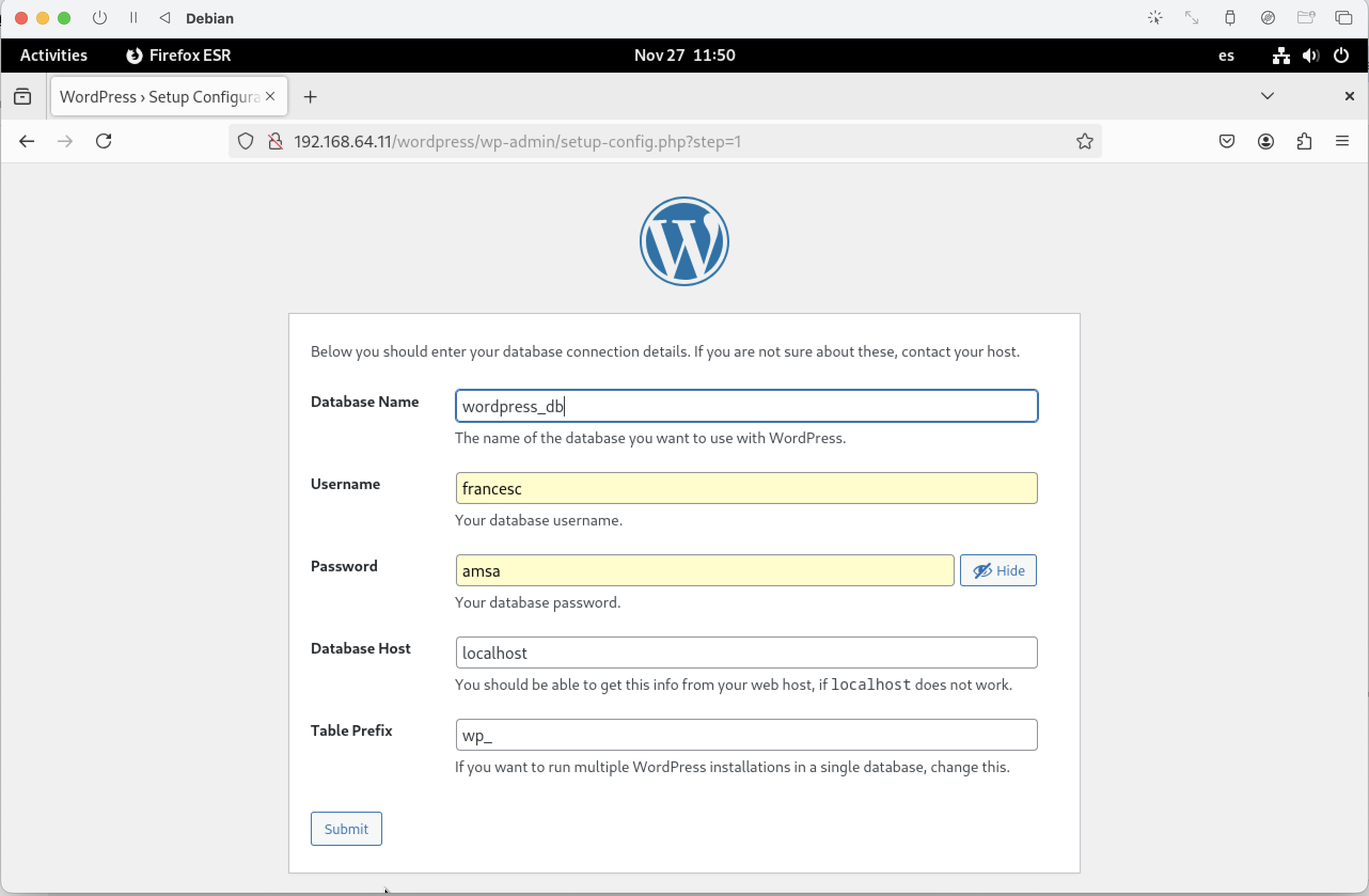Screen dimensions: 1369x896
Task: Pause the Debian virtual machine
Action: point(133,18)
